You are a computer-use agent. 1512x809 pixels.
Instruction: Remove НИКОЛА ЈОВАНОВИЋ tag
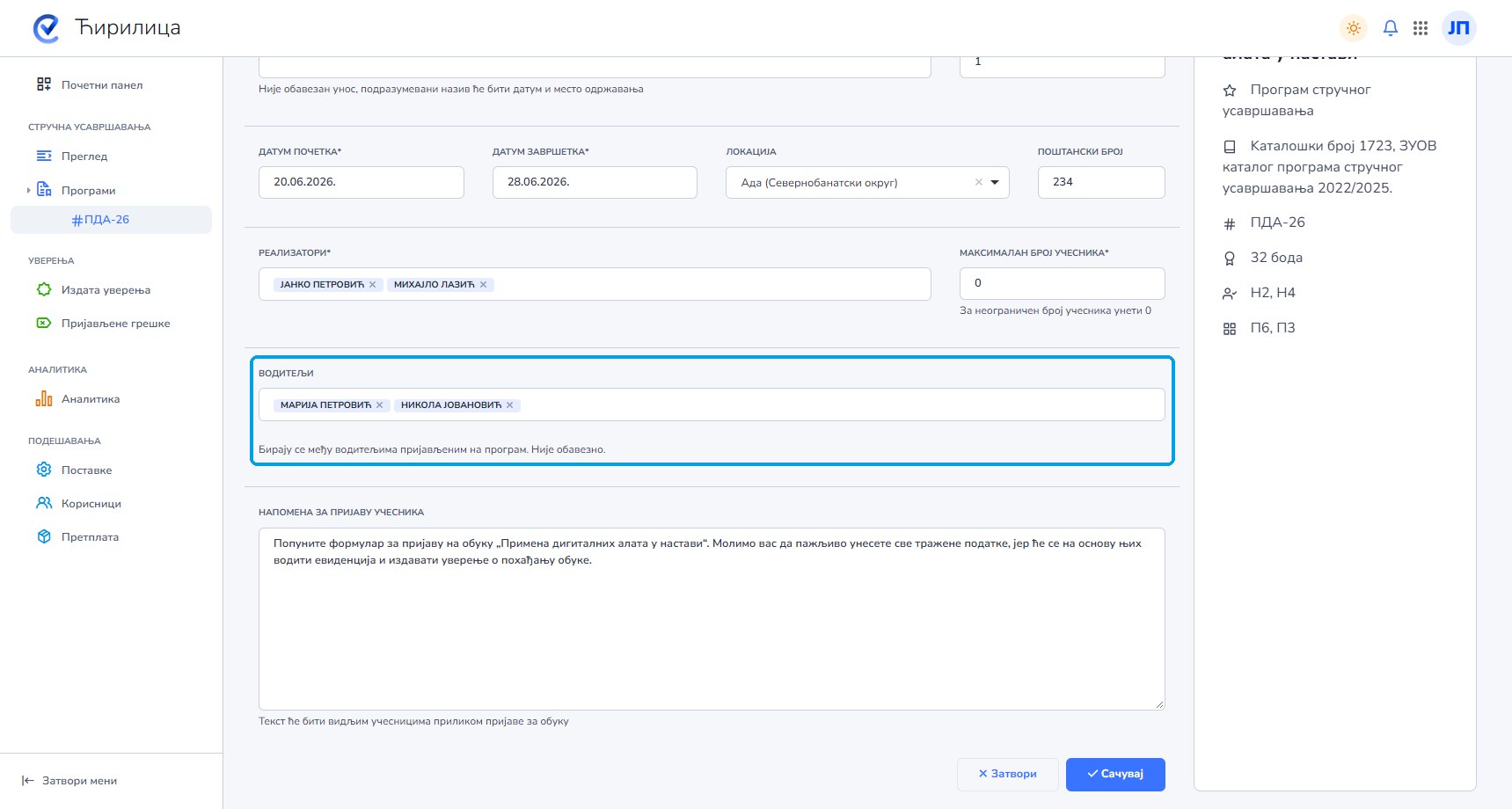(x=510, y=405)
